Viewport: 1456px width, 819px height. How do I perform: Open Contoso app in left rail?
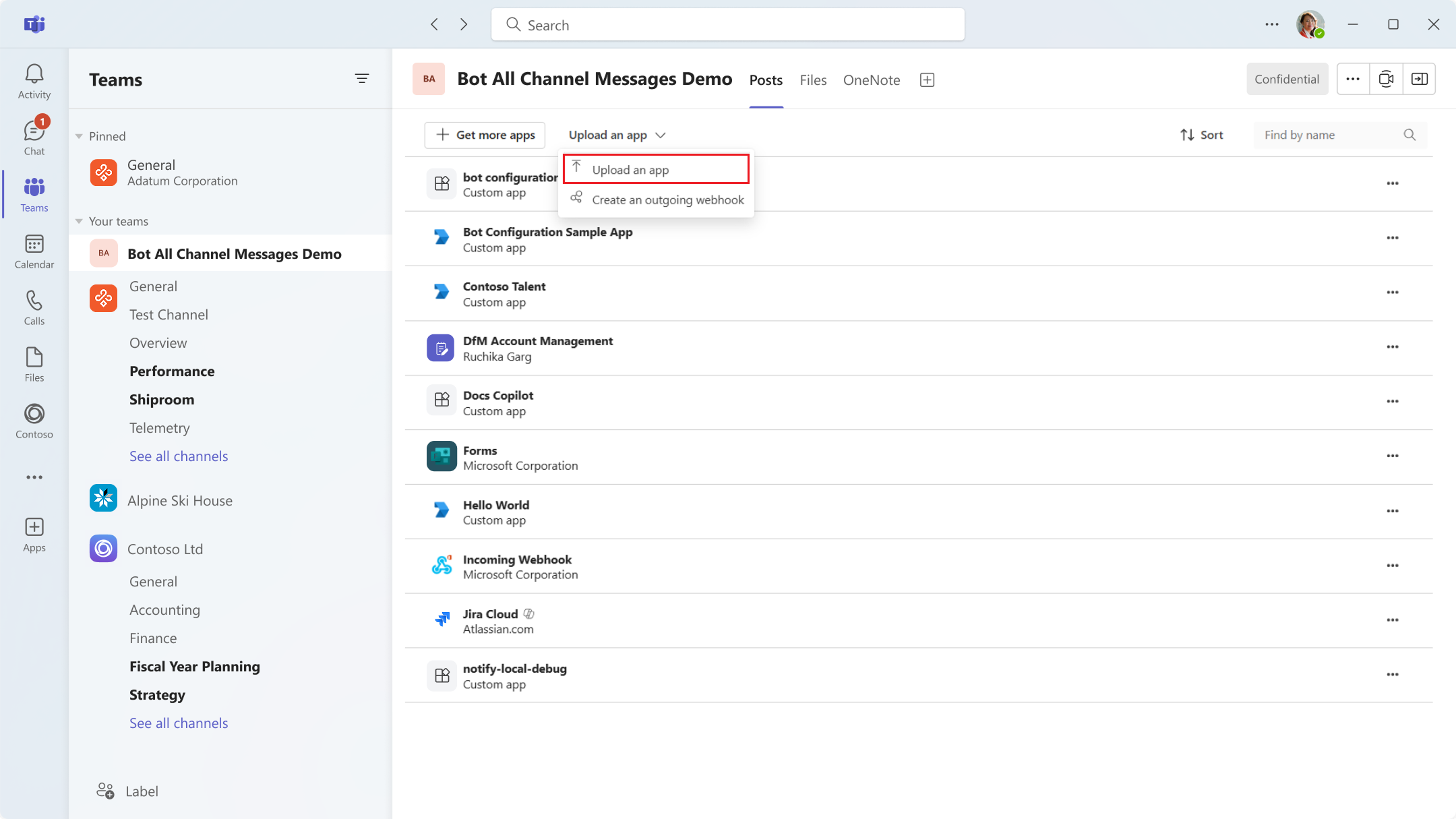point(34,421)
